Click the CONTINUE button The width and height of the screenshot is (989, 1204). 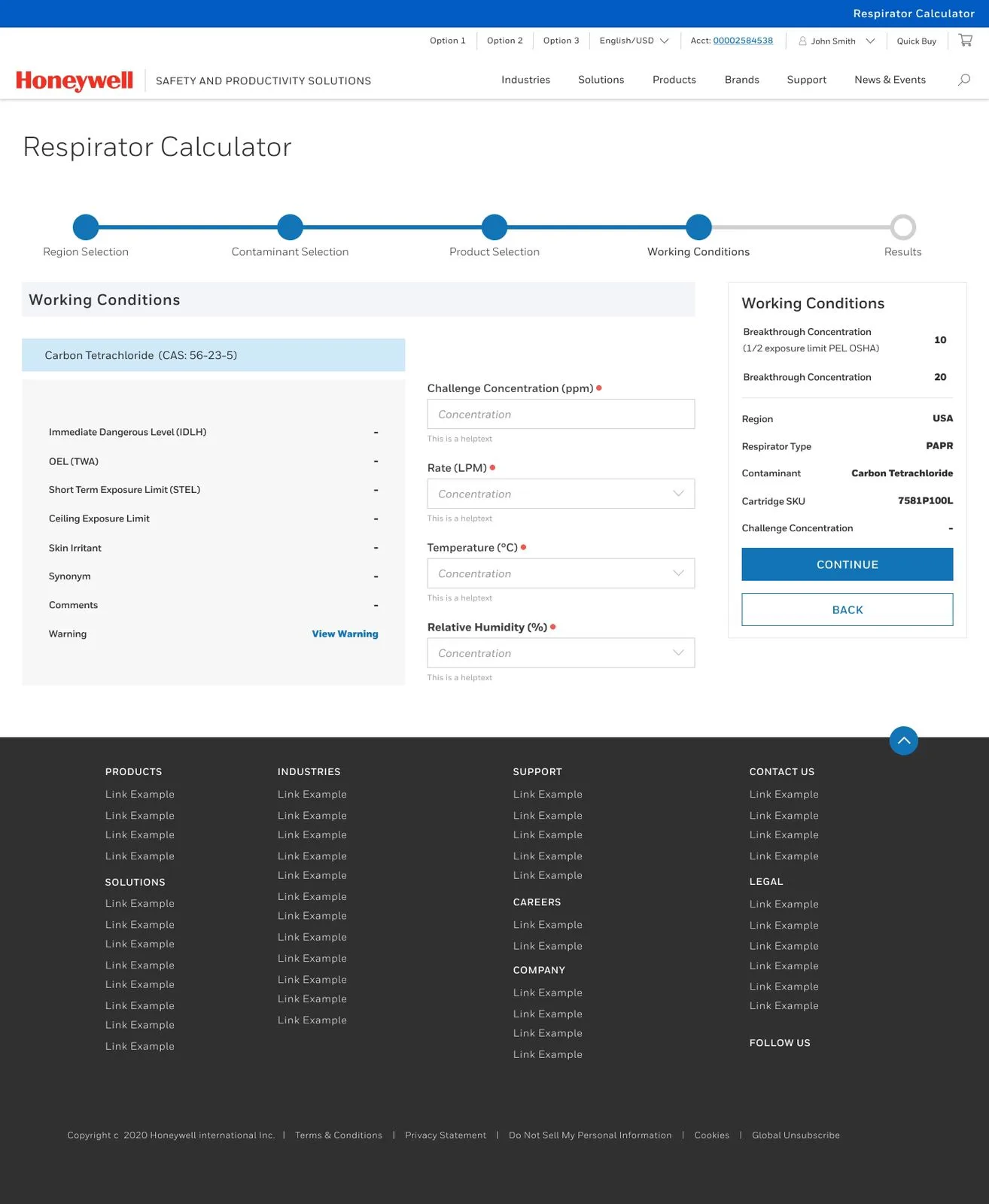(847, 564)
